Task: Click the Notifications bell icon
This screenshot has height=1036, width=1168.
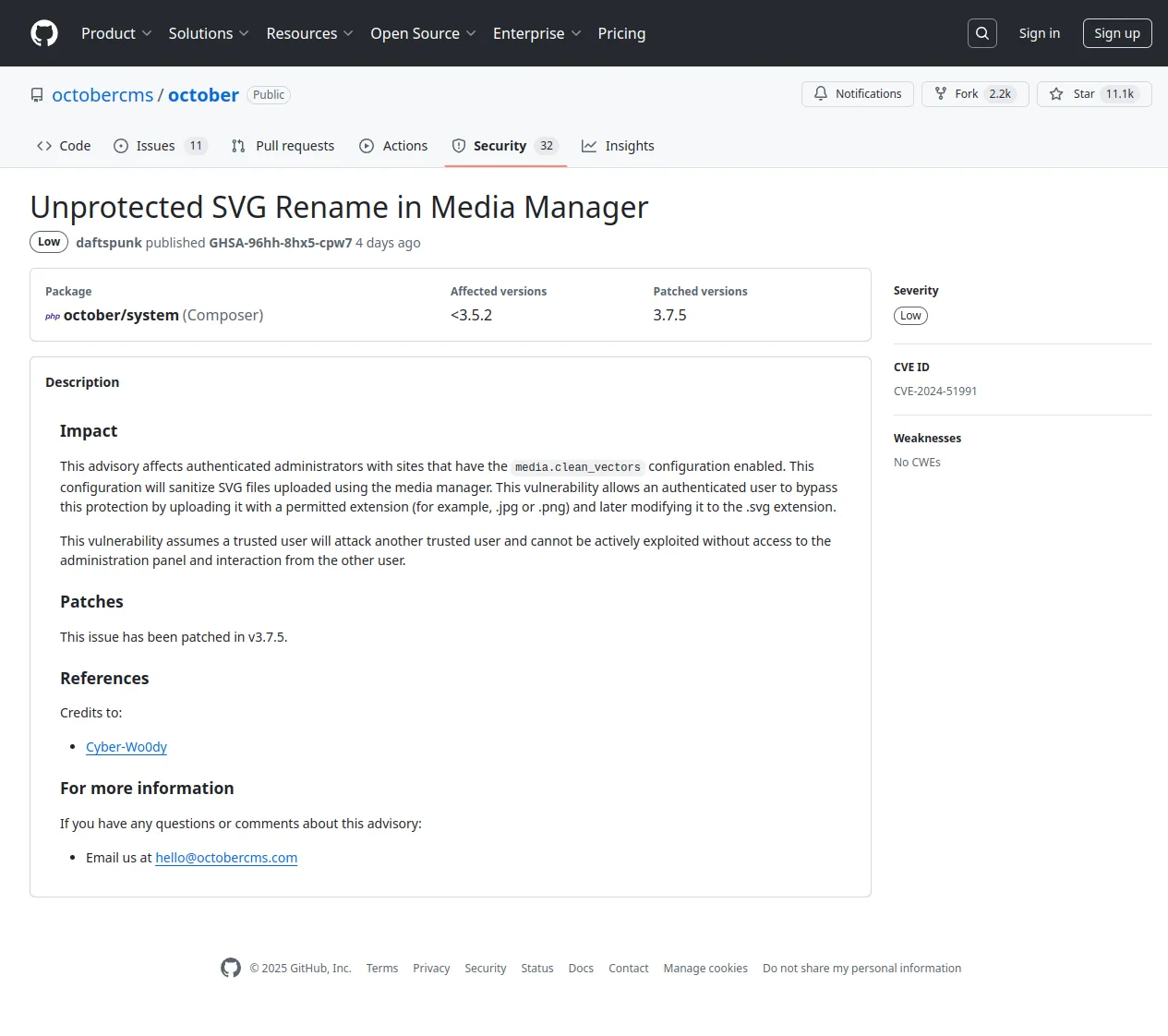Action: [x=821, y=94]
